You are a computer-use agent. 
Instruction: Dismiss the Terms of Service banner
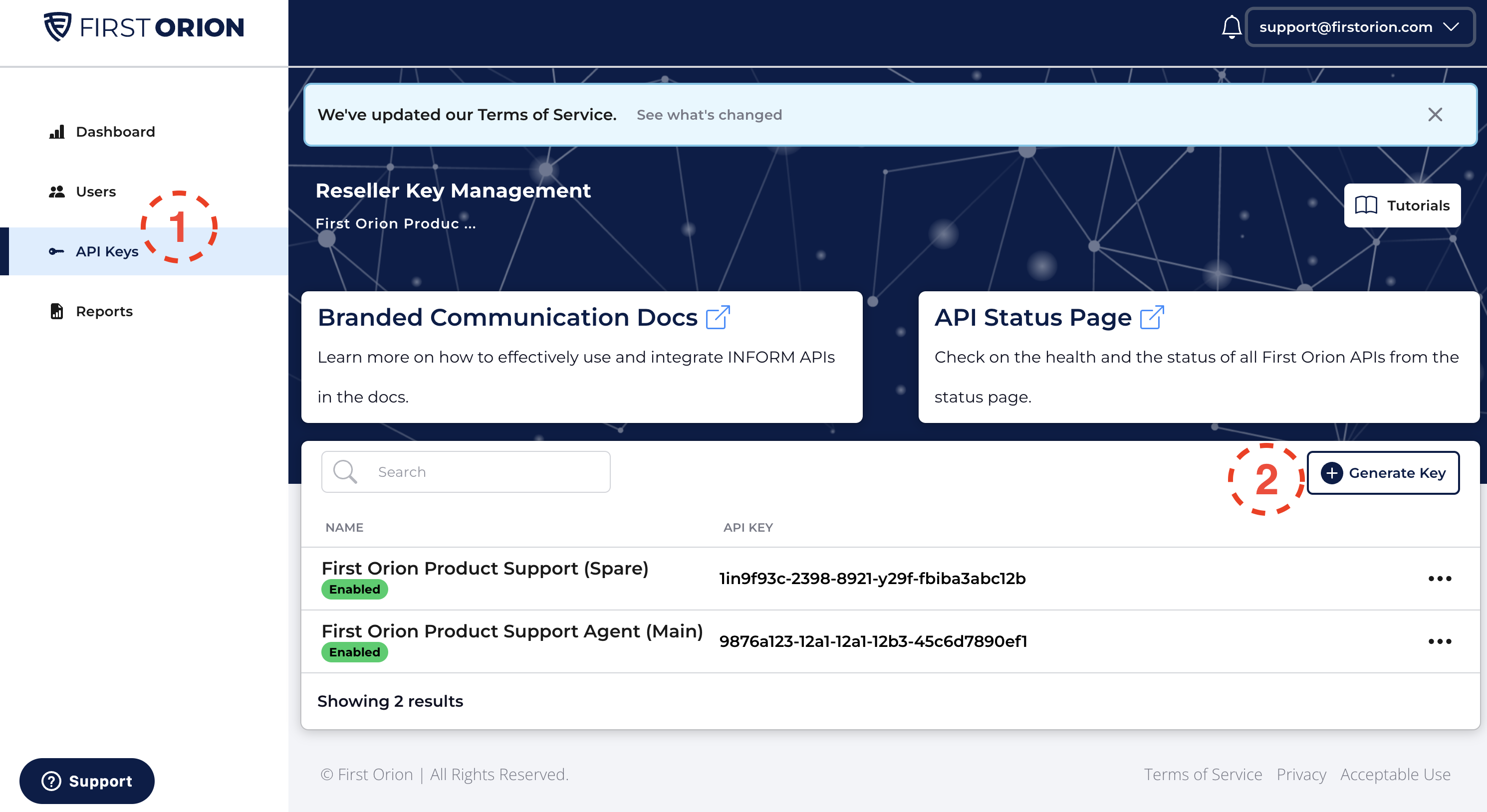click(x=1435, y=115)
